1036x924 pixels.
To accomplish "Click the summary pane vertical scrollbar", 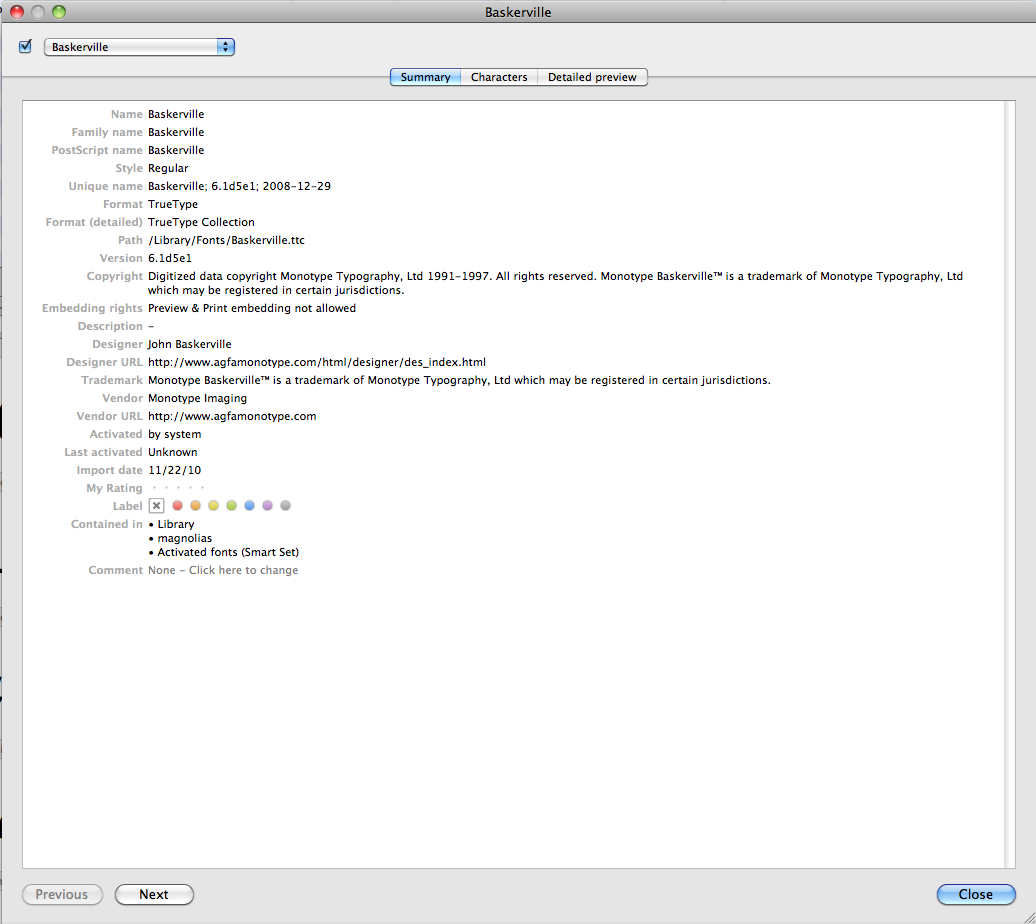I will pyautogui.click(x=1010, y=484).
